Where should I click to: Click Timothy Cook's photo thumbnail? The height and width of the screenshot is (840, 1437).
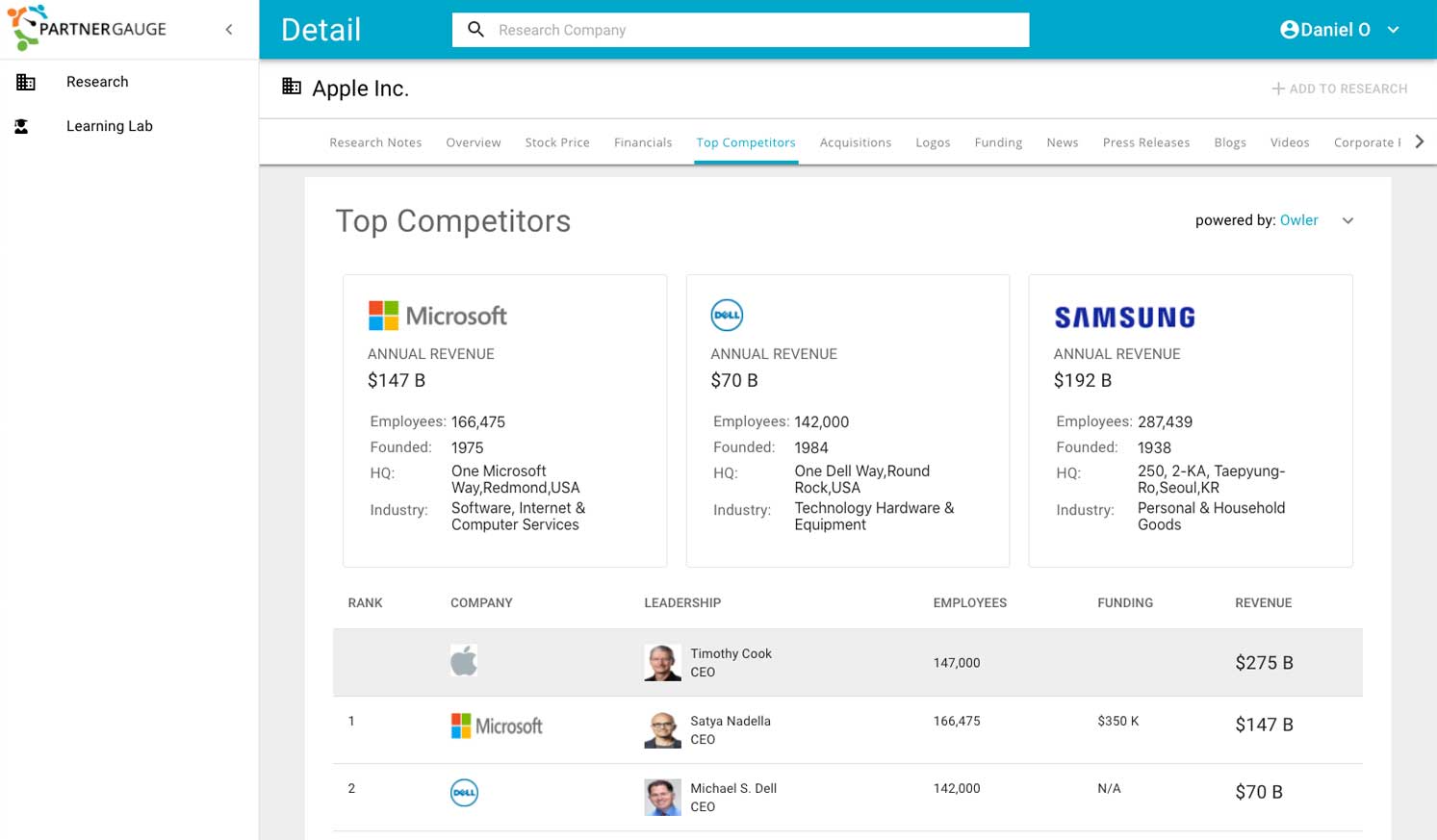pos(662,663)
